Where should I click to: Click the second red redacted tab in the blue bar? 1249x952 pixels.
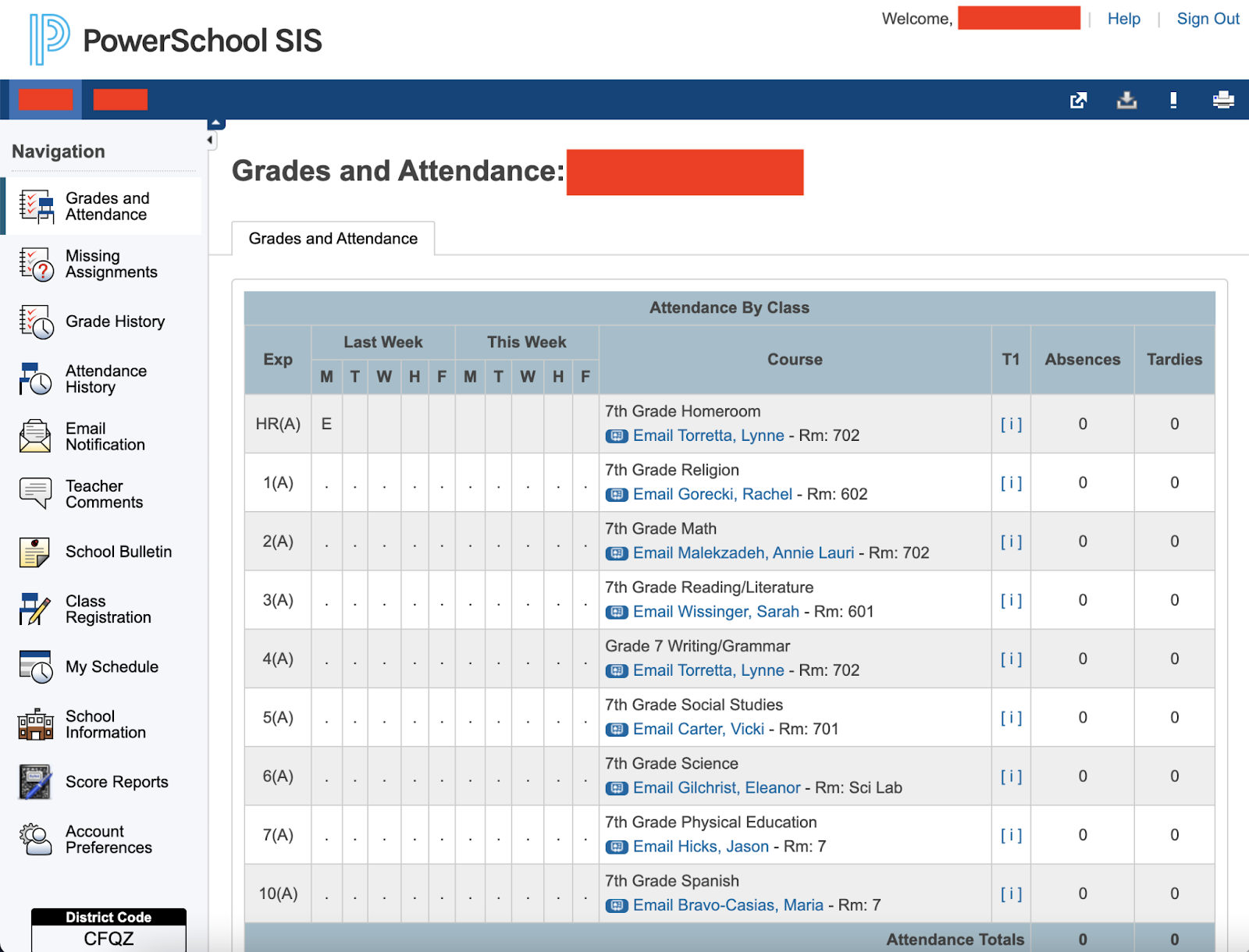(x=120, y=100)
